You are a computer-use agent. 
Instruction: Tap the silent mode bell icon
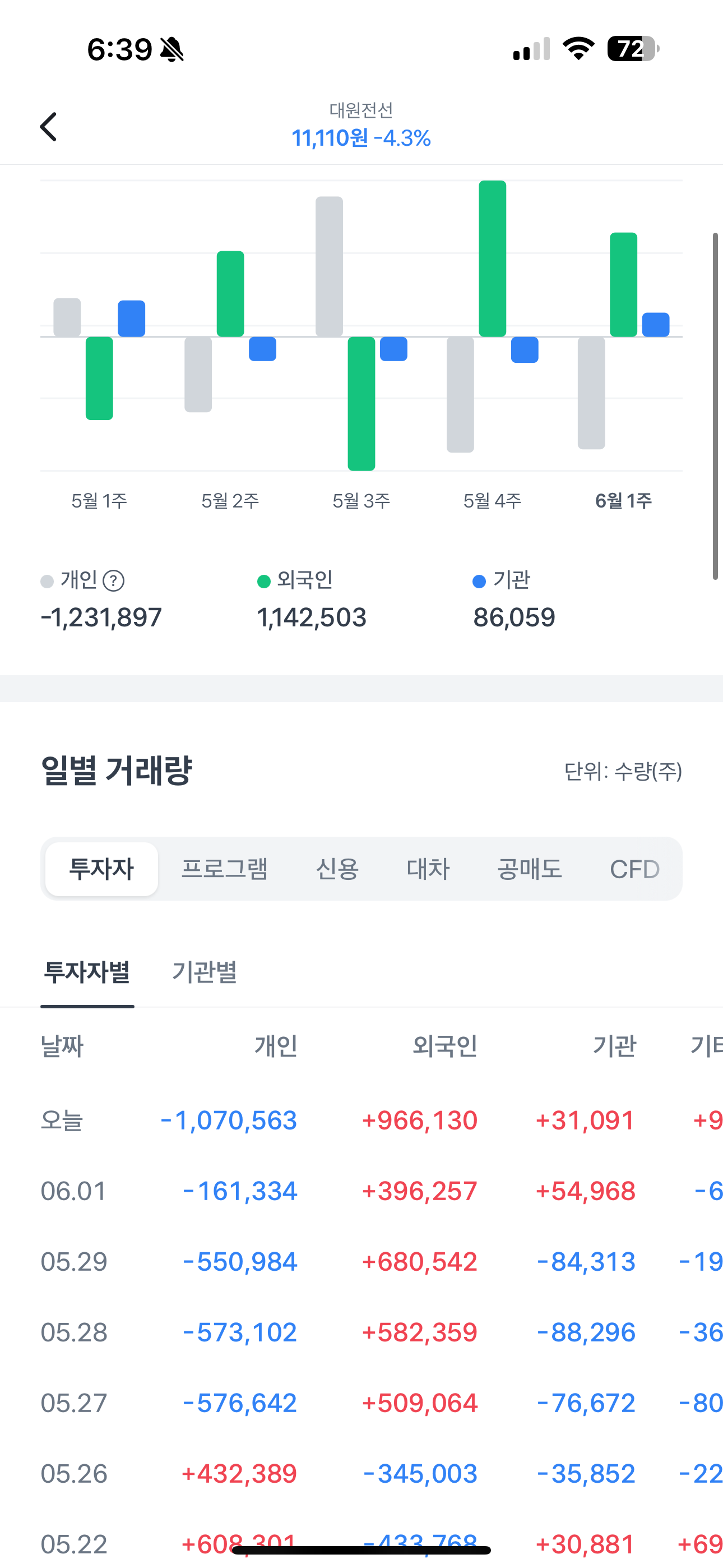coord(172,49)
